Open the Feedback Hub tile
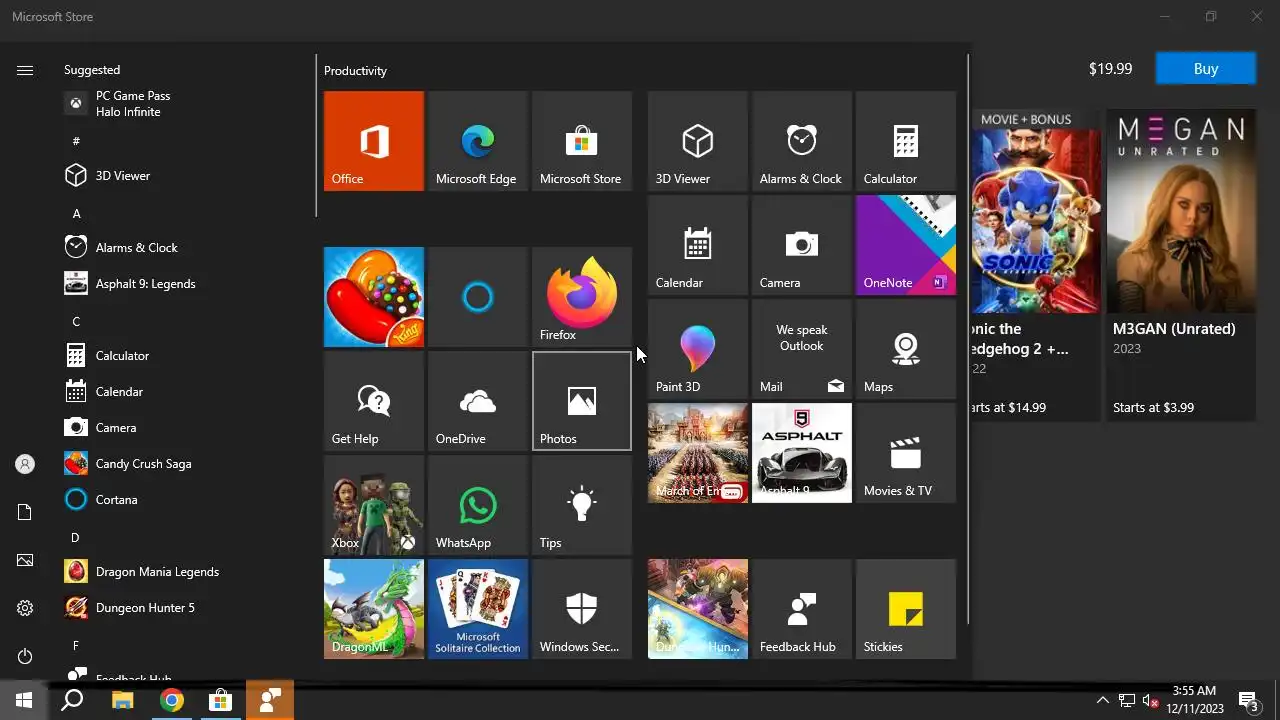The image size is (1280, 720). 802,609
